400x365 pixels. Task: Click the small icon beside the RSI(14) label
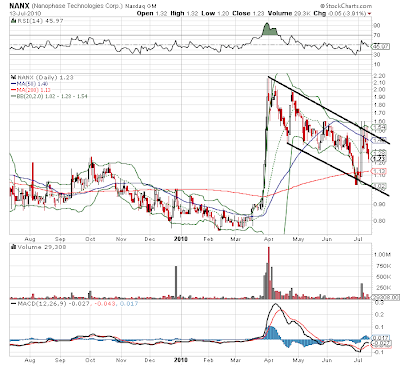coord(13,21)
